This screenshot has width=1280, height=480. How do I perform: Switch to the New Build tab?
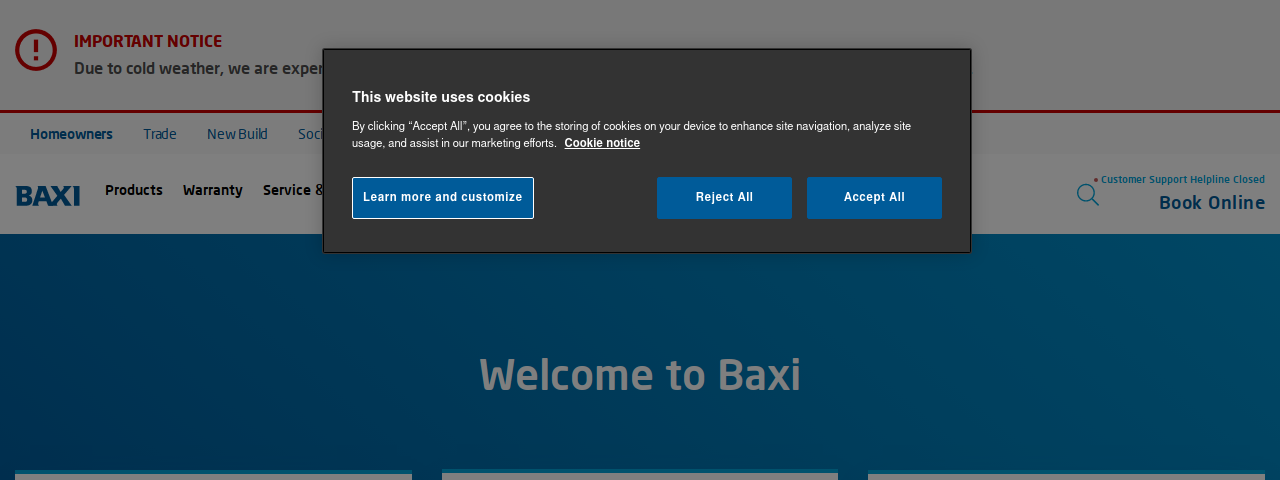pyautogui.click(x=237, y=134)
